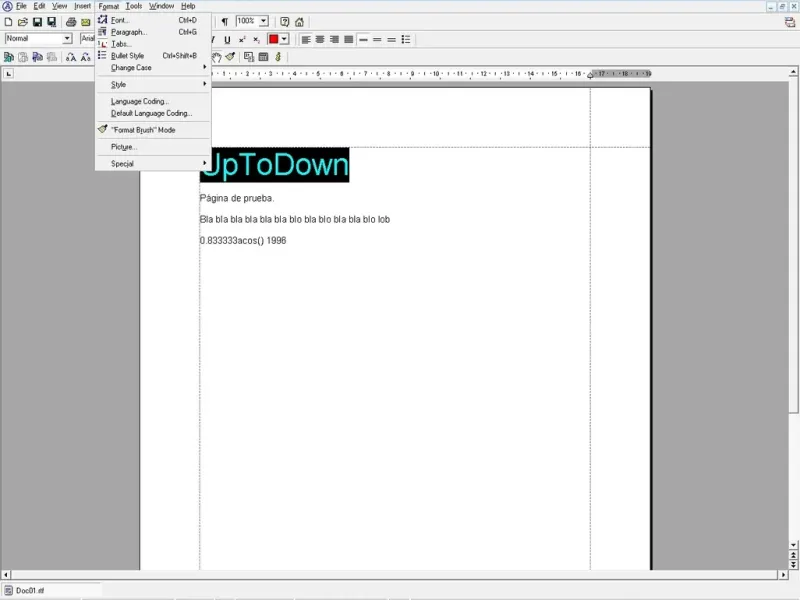Viewport: 800px width, 600px height.
Task: Select Default Language Coding... entry
Action: [153, 113]
